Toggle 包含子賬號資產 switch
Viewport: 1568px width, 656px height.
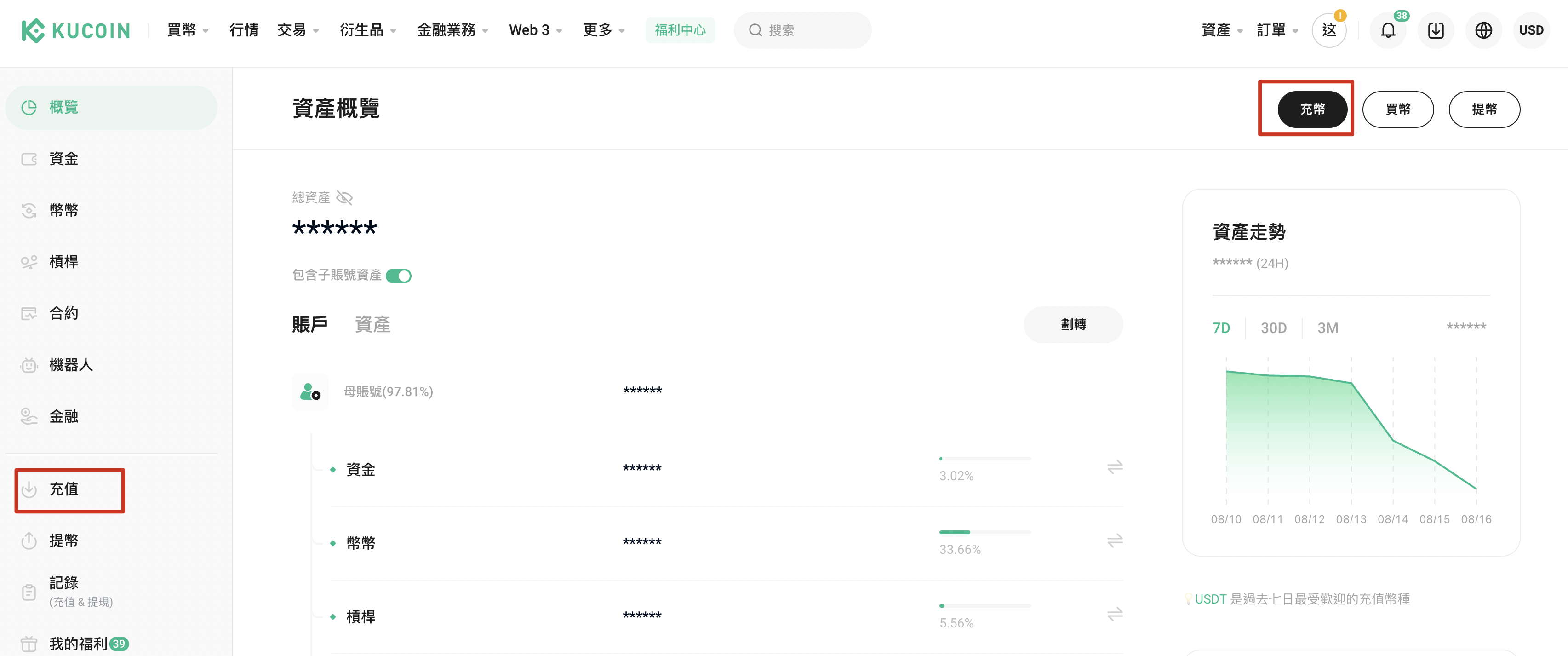coord(399,276)
